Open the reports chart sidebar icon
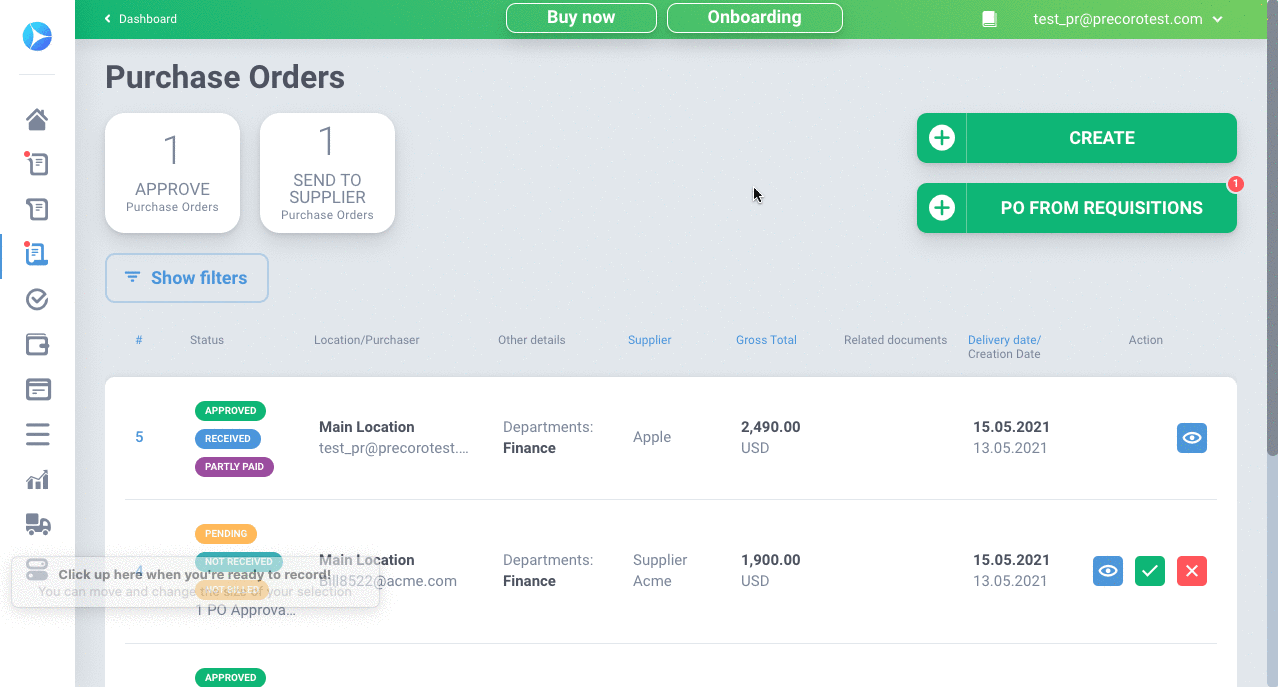1278x687 pixels. tap(37, 480)
